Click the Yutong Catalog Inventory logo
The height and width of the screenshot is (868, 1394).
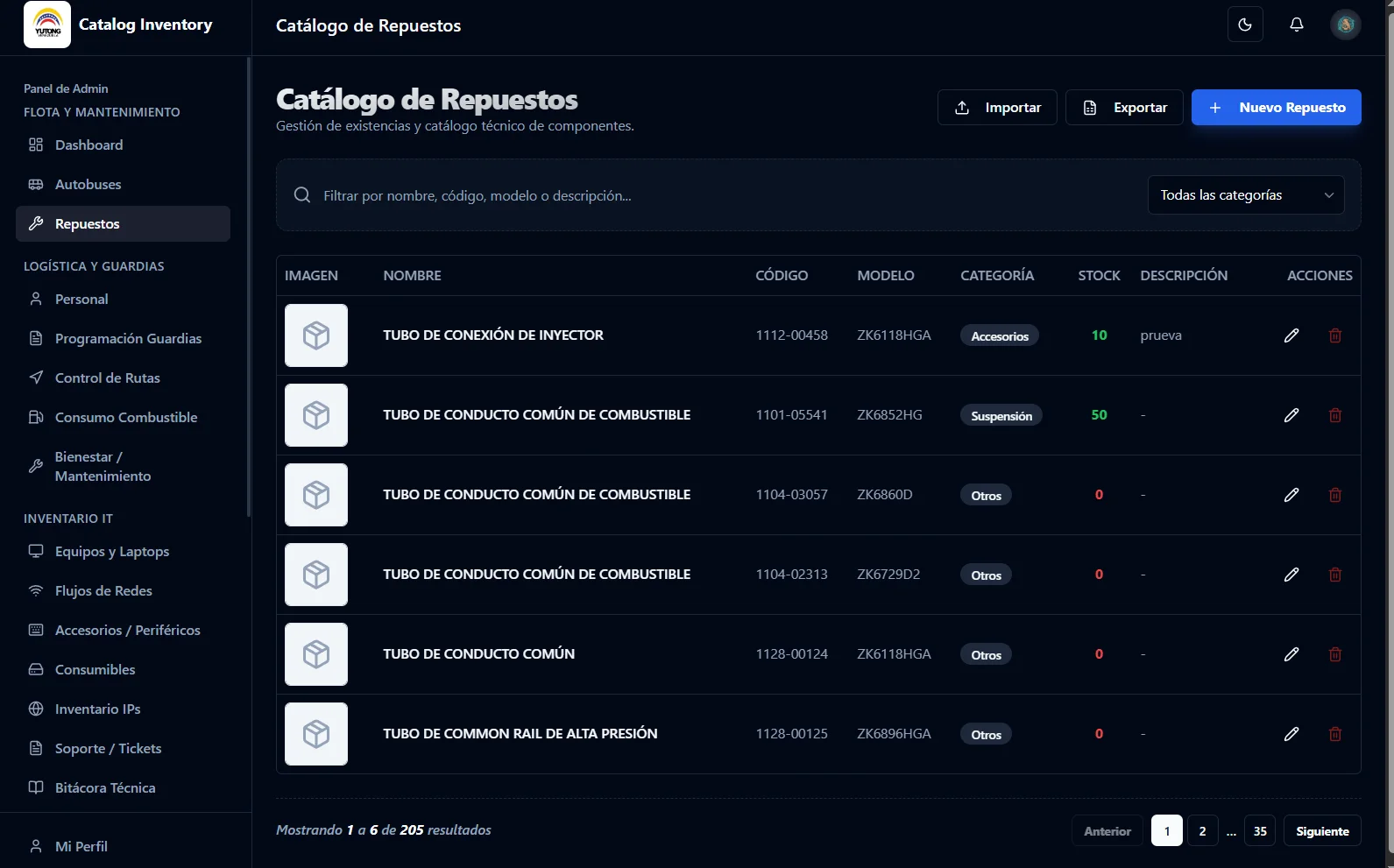pyautogui.click(x=47, y=25)
